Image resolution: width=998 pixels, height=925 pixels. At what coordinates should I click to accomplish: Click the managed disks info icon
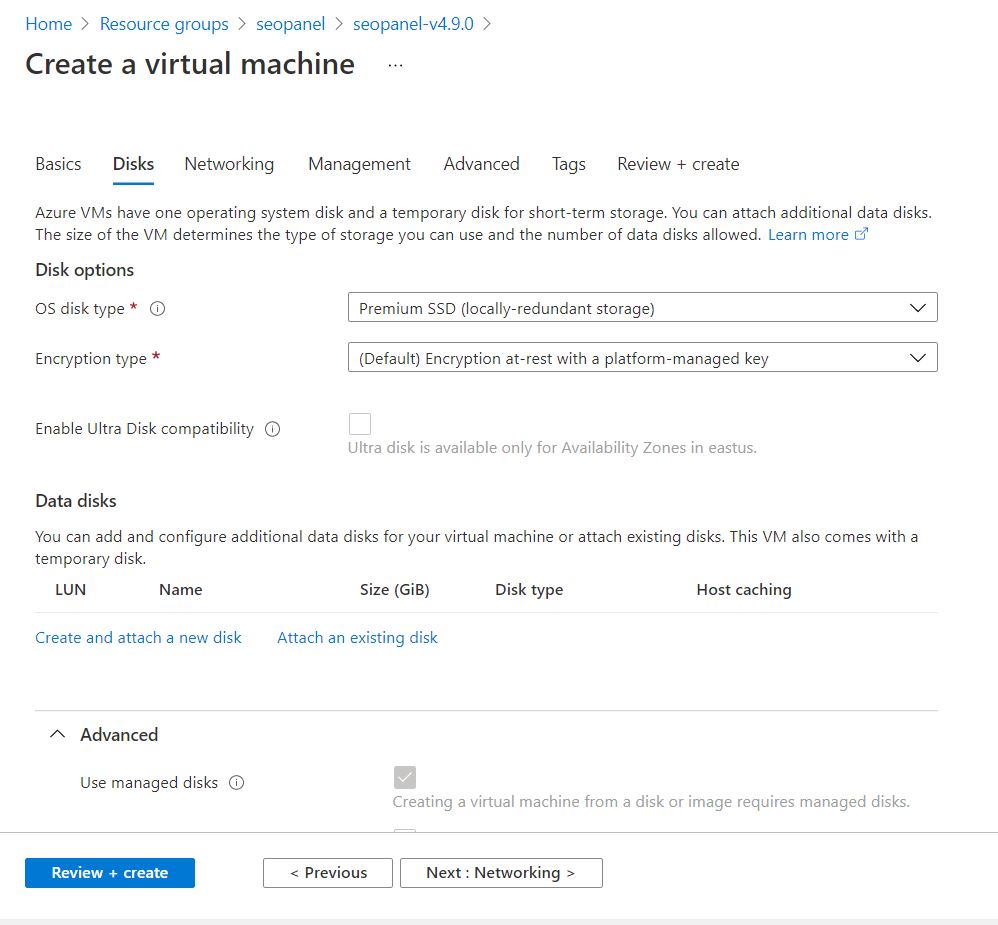click(237, 783)
